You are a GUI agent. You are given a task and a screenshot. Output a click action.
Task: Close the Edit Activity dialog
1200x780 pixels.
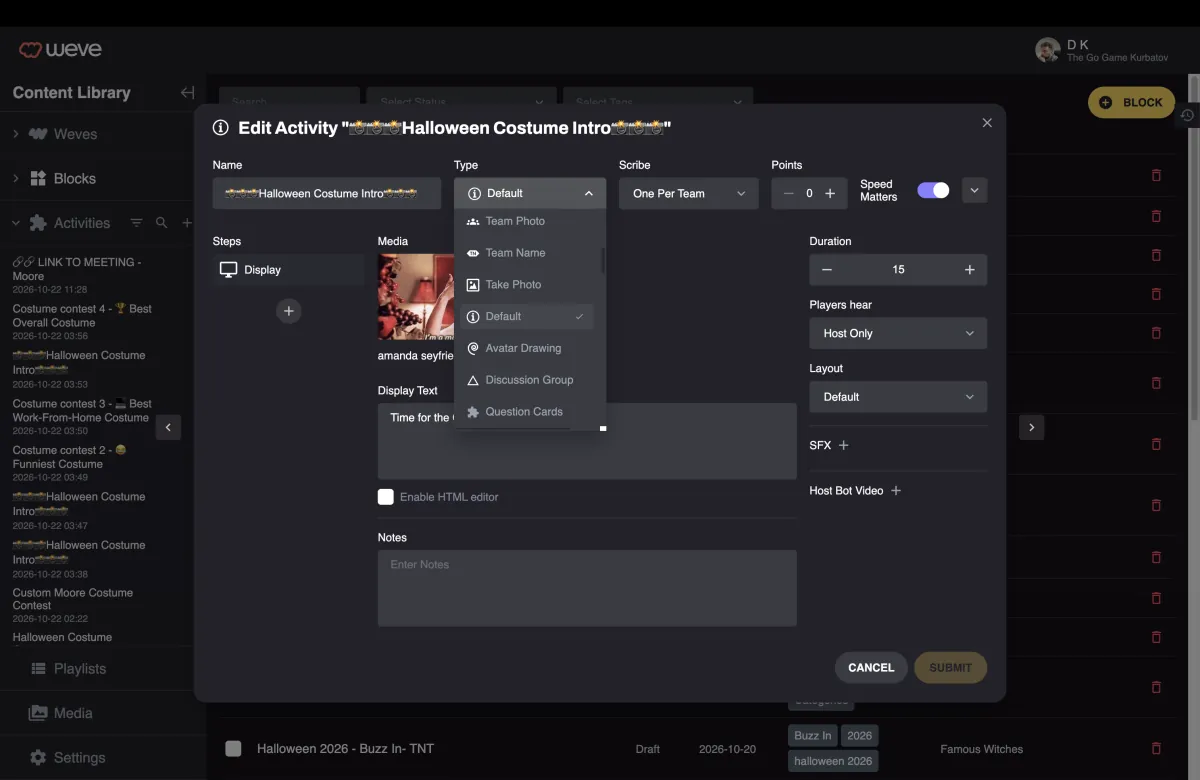pos(987,123)
